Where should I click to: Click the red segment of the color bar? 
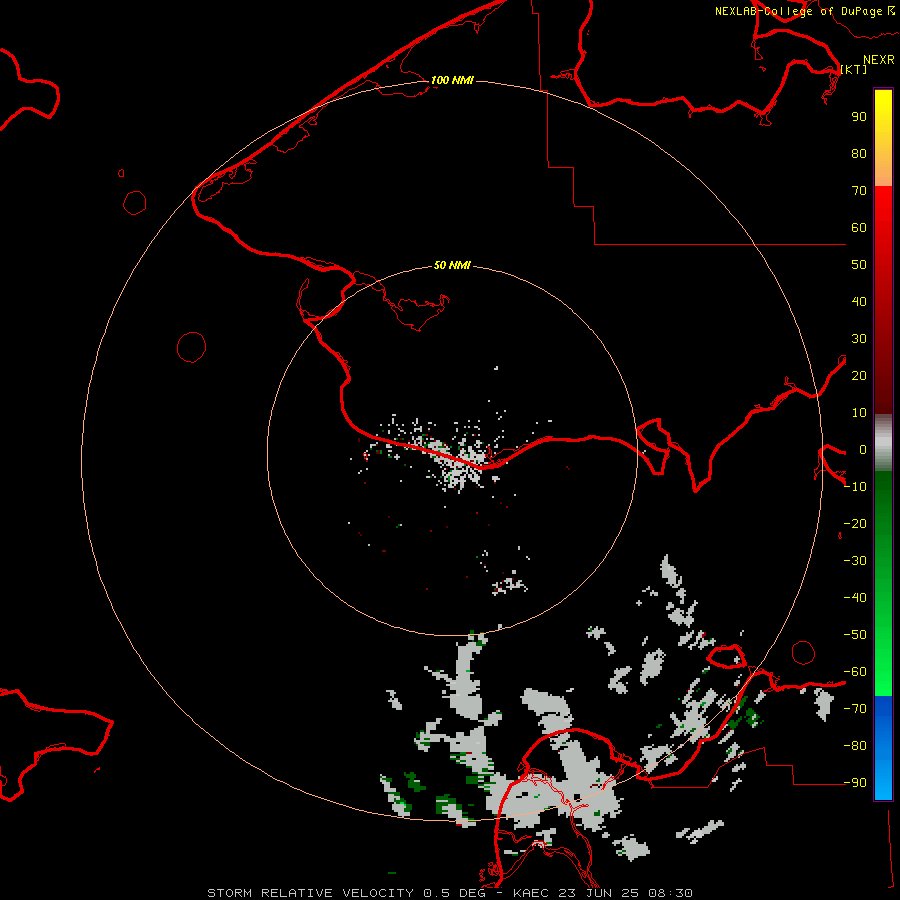pyautogui.click(x=883, y=300)
